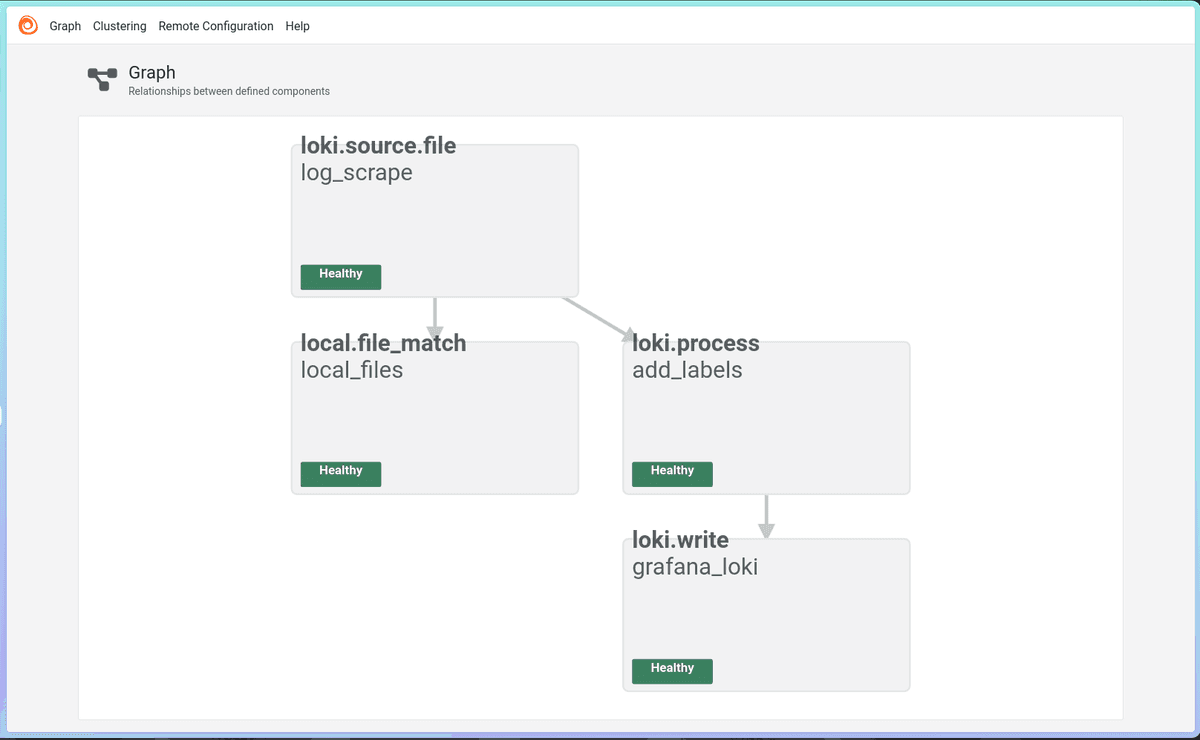The width and height of the screenshot is (1200, 740).
Task: Click the 'grafana_loki' label text
Action: click(x=695, y=568)
